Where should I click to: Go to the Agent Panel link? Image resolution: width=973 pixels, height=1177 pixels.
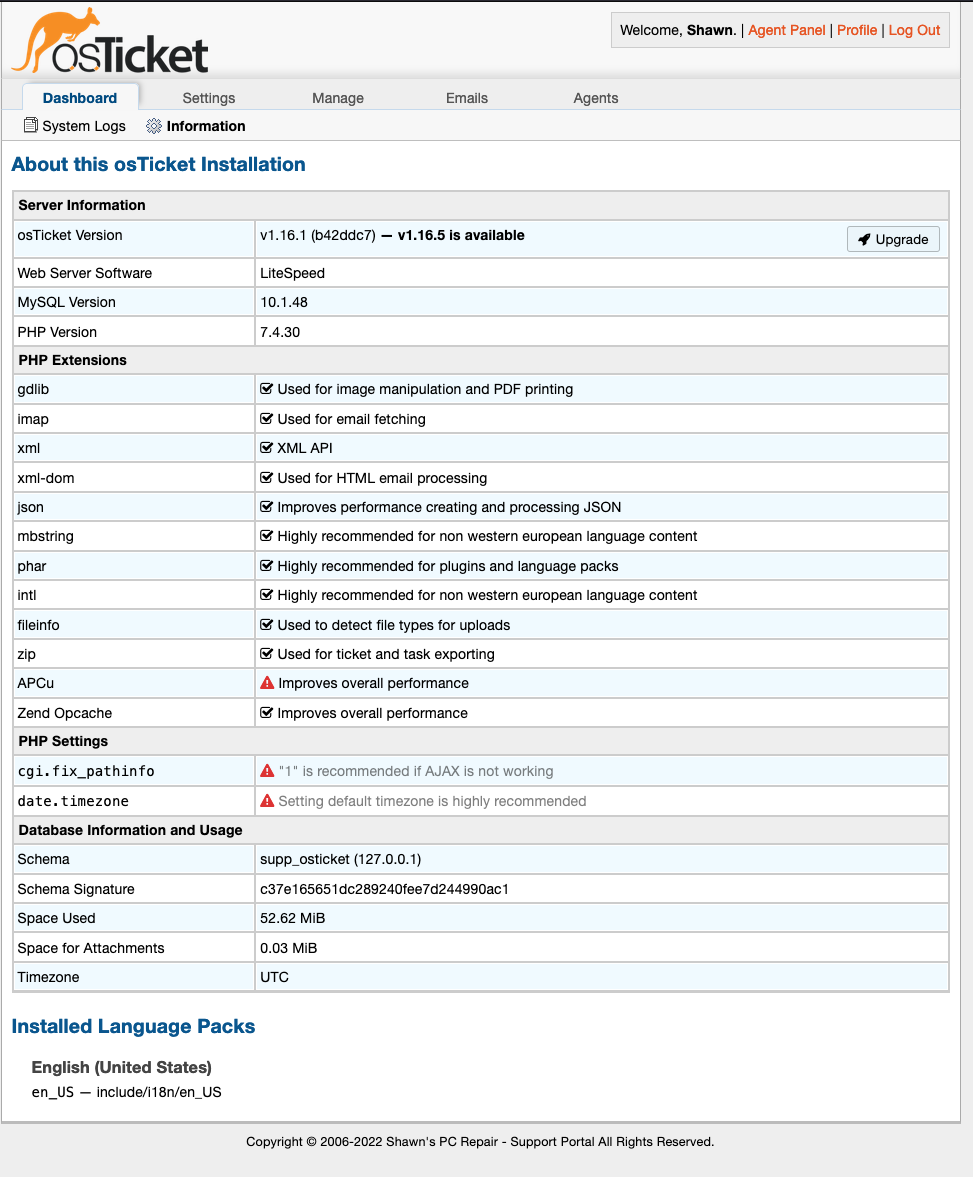click(x=786, y=30)
